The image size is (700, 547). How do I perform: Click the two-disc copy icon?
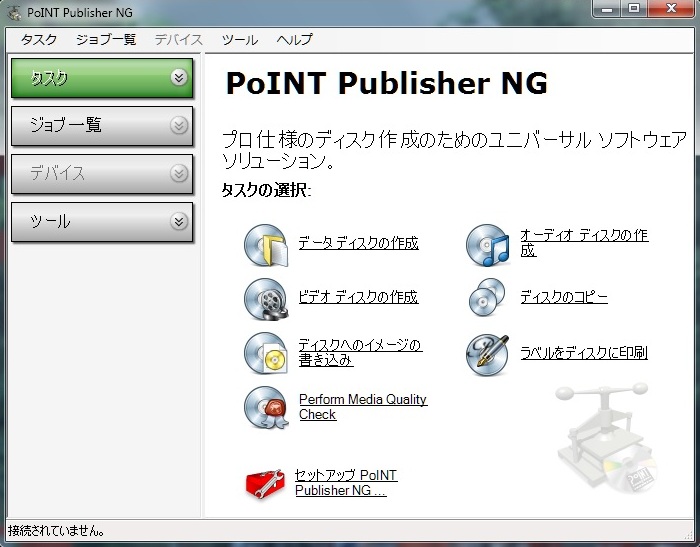487,297
